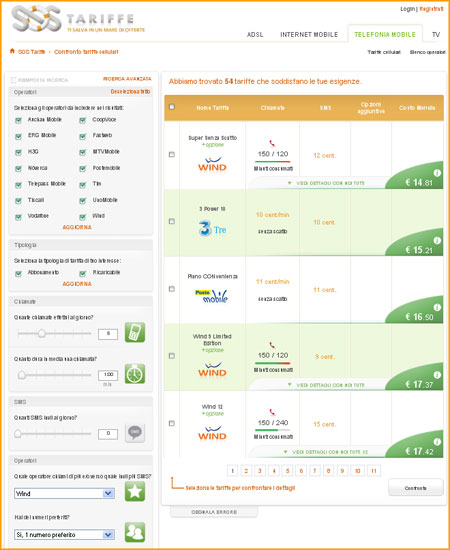Click the PosteMobile logo
This screenshot has width=450, height=550.
click(211, 296)
